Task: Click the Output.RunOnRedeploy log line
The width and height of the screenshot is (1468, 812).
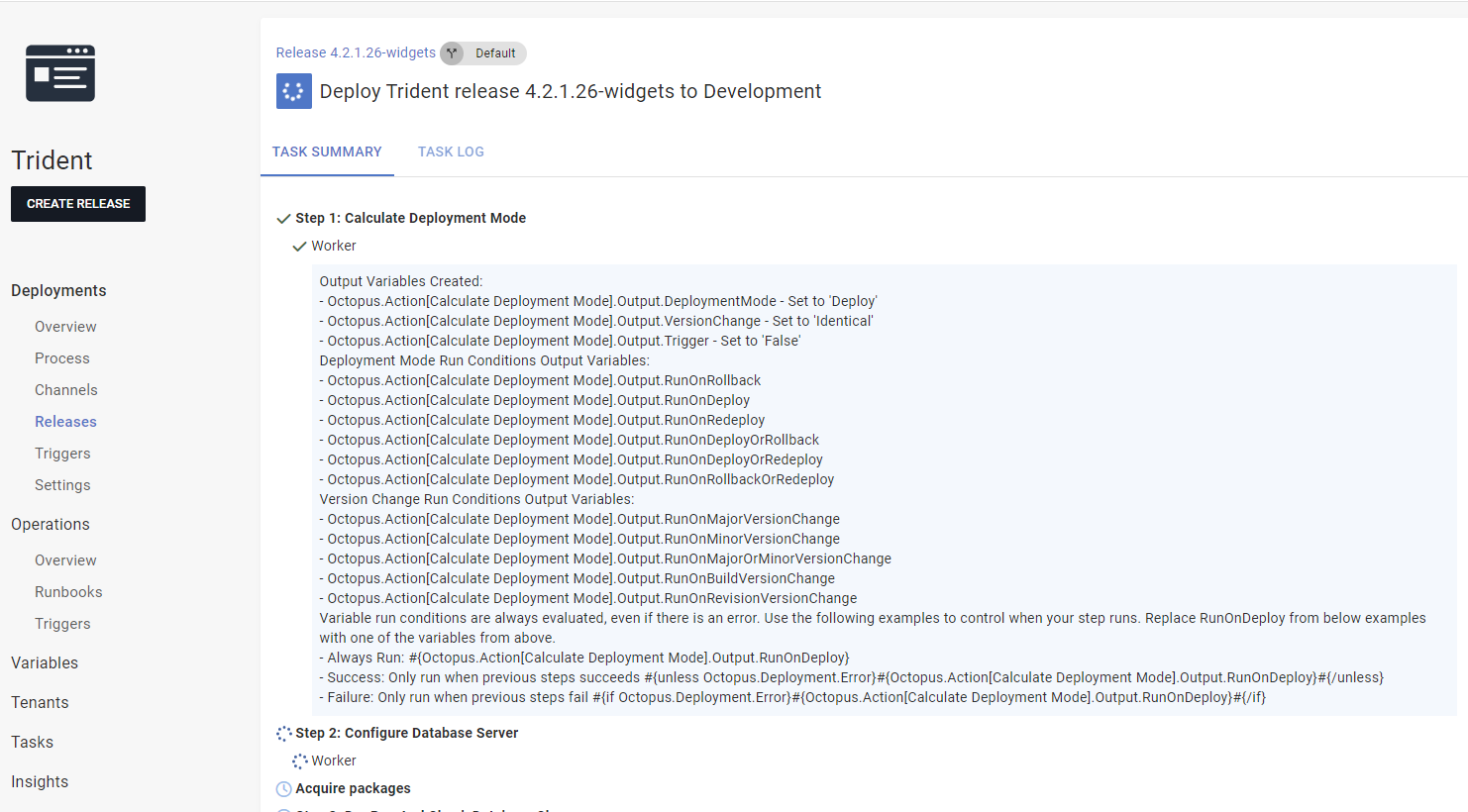Action: pyautogui.click(x=542, y=420)
